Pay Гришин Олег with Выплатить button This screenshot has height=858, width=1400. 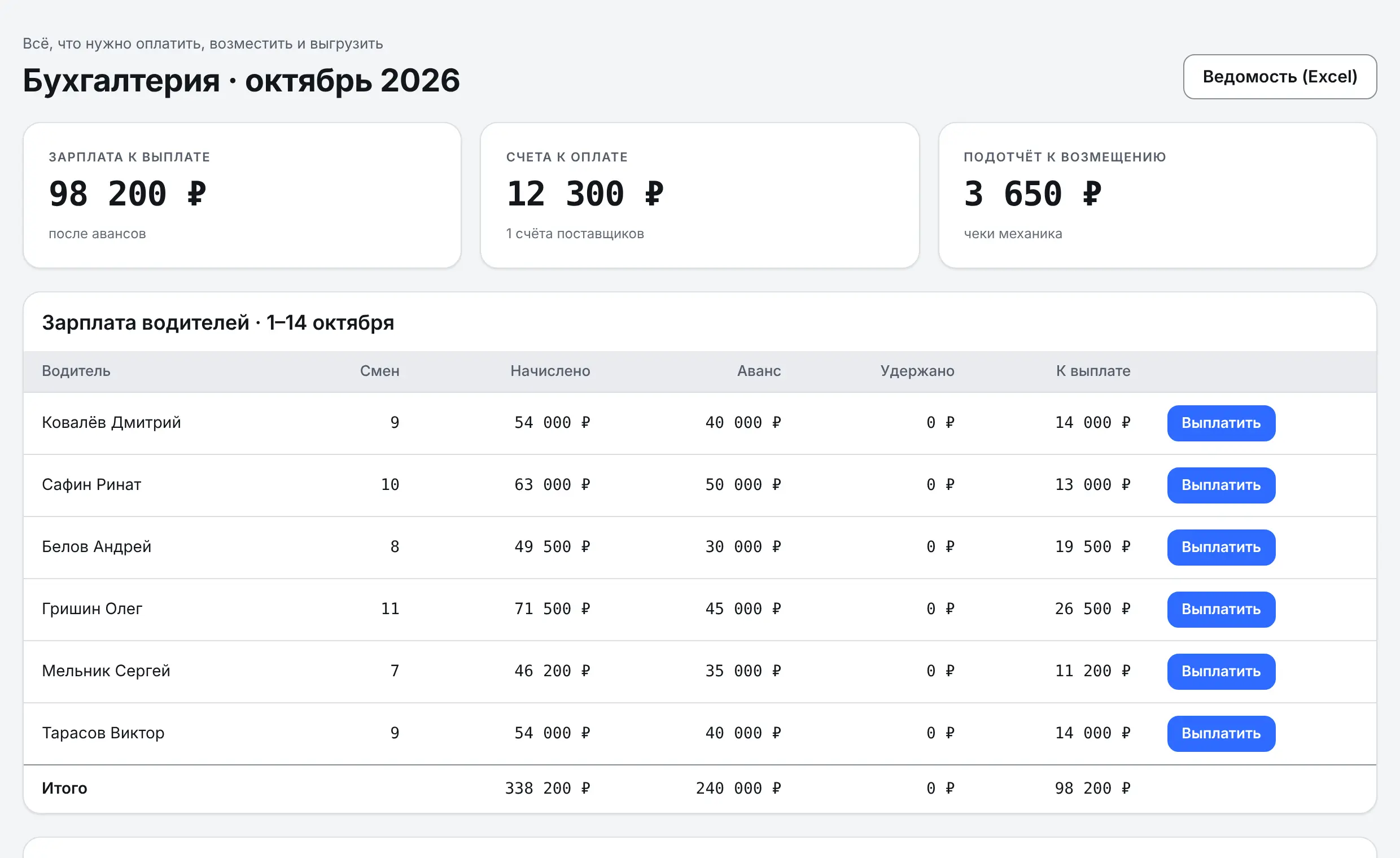(1221, 609)
